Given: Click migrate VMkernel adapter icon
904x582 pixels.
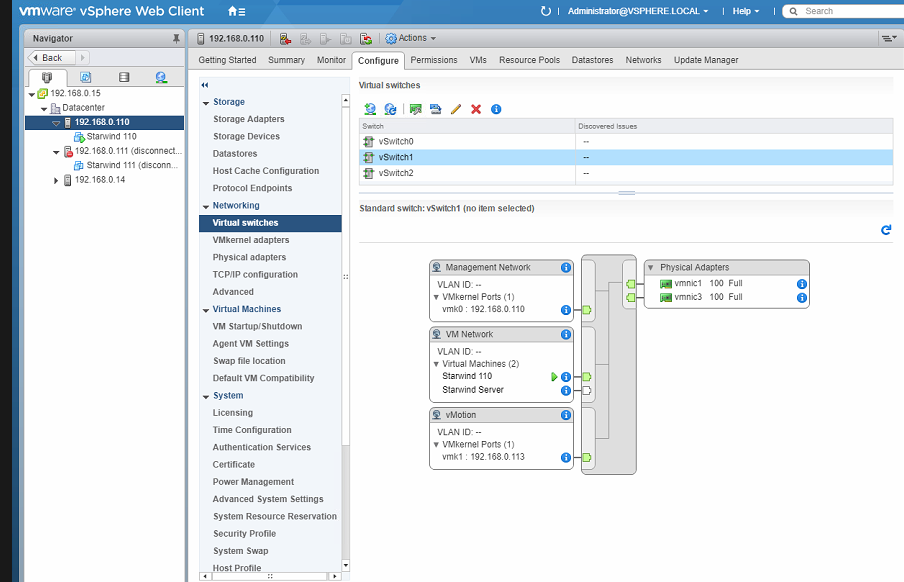Looking at the screenshot, I should pos(436,109).
